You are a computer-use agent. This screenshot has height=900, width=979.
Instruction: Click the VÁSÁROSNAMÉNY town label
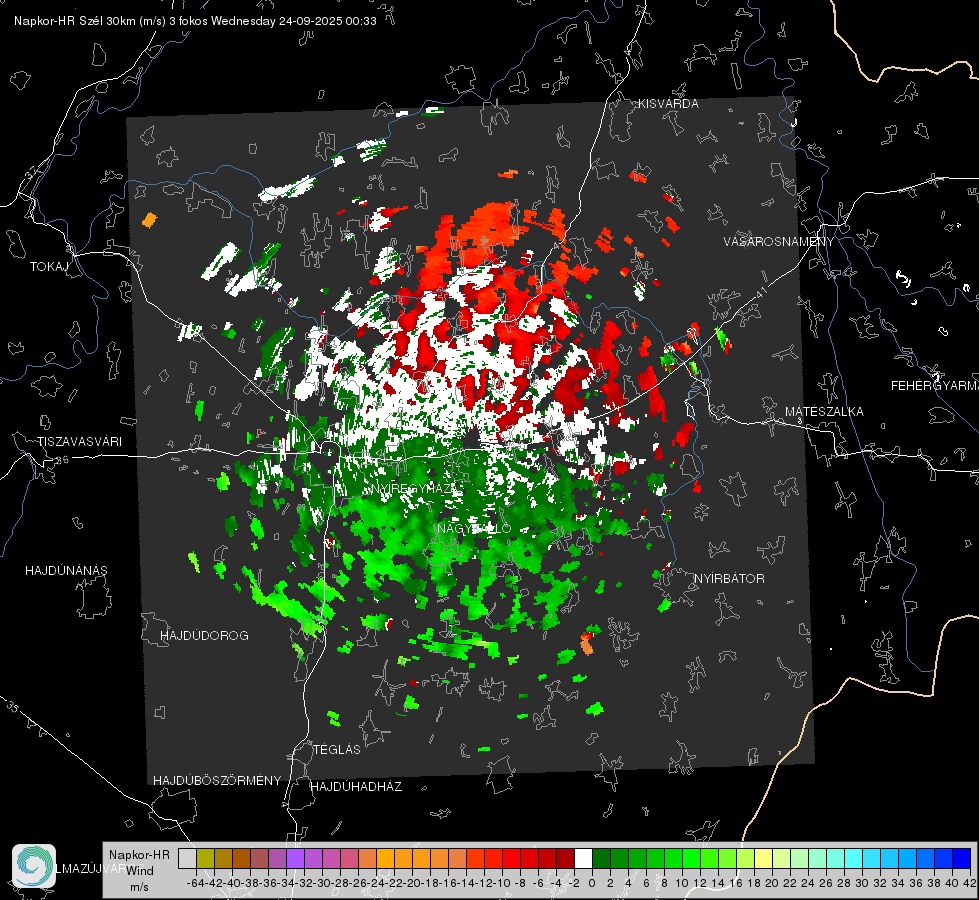pyautogui.click(x=779, y=242)
